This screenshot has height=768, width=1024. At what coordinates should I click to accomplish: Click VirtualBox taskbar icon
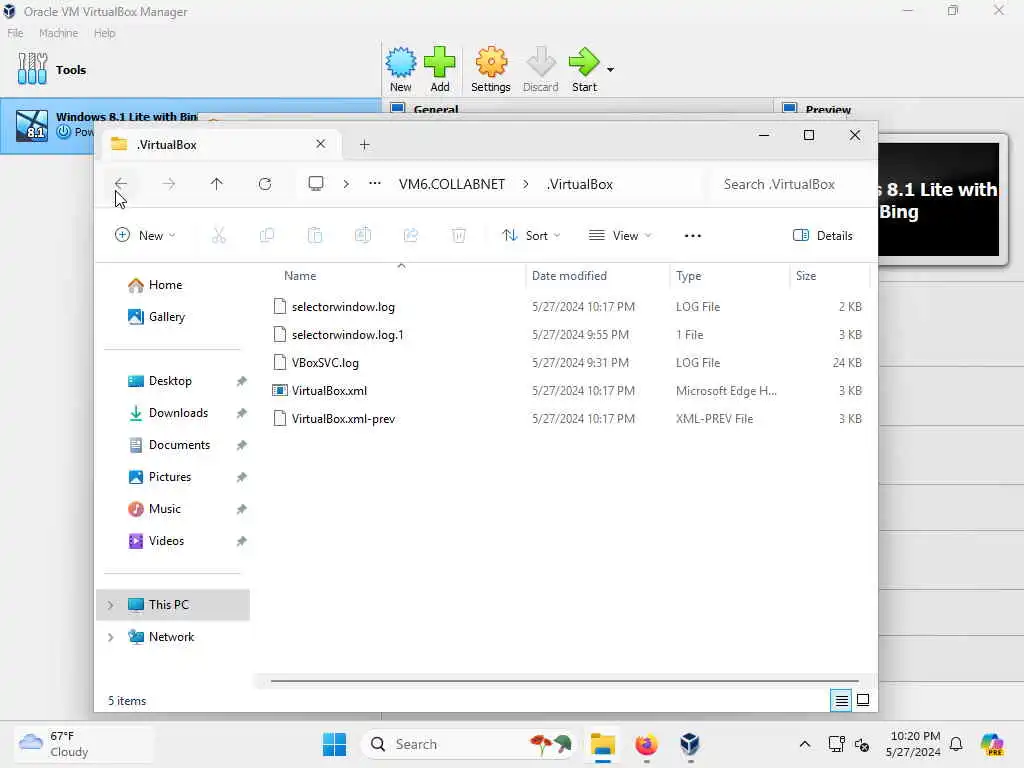[690, 744]
